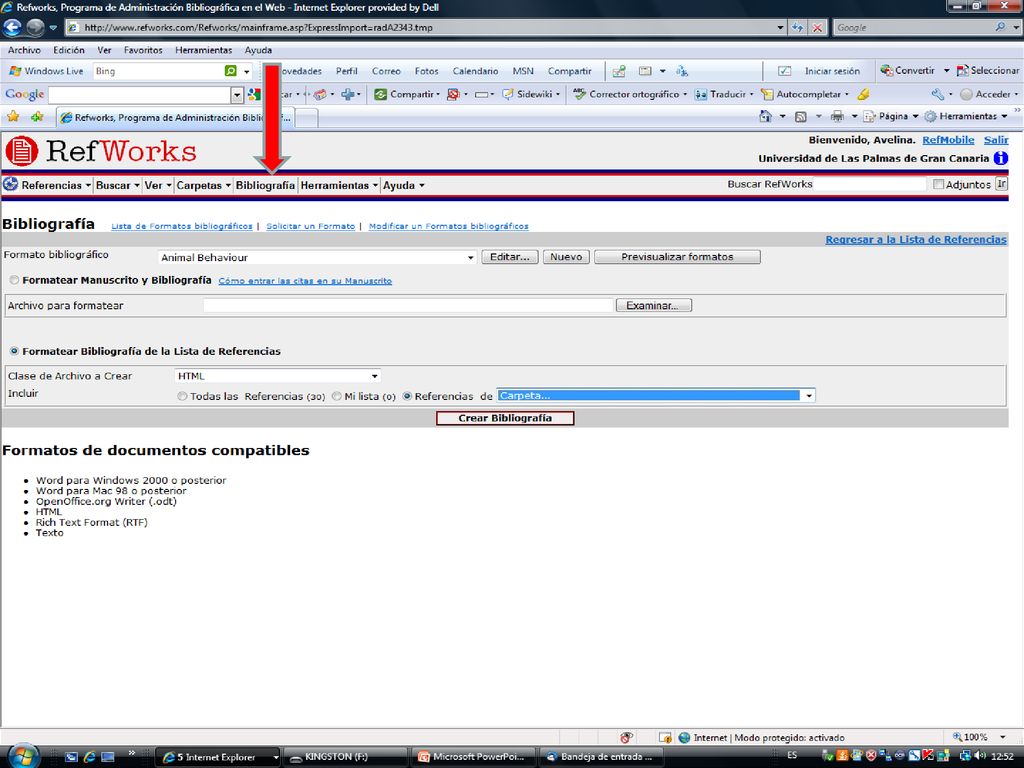1024x768 pixels.
Task: Click the RefWorks logo
Action: point(101,151)
